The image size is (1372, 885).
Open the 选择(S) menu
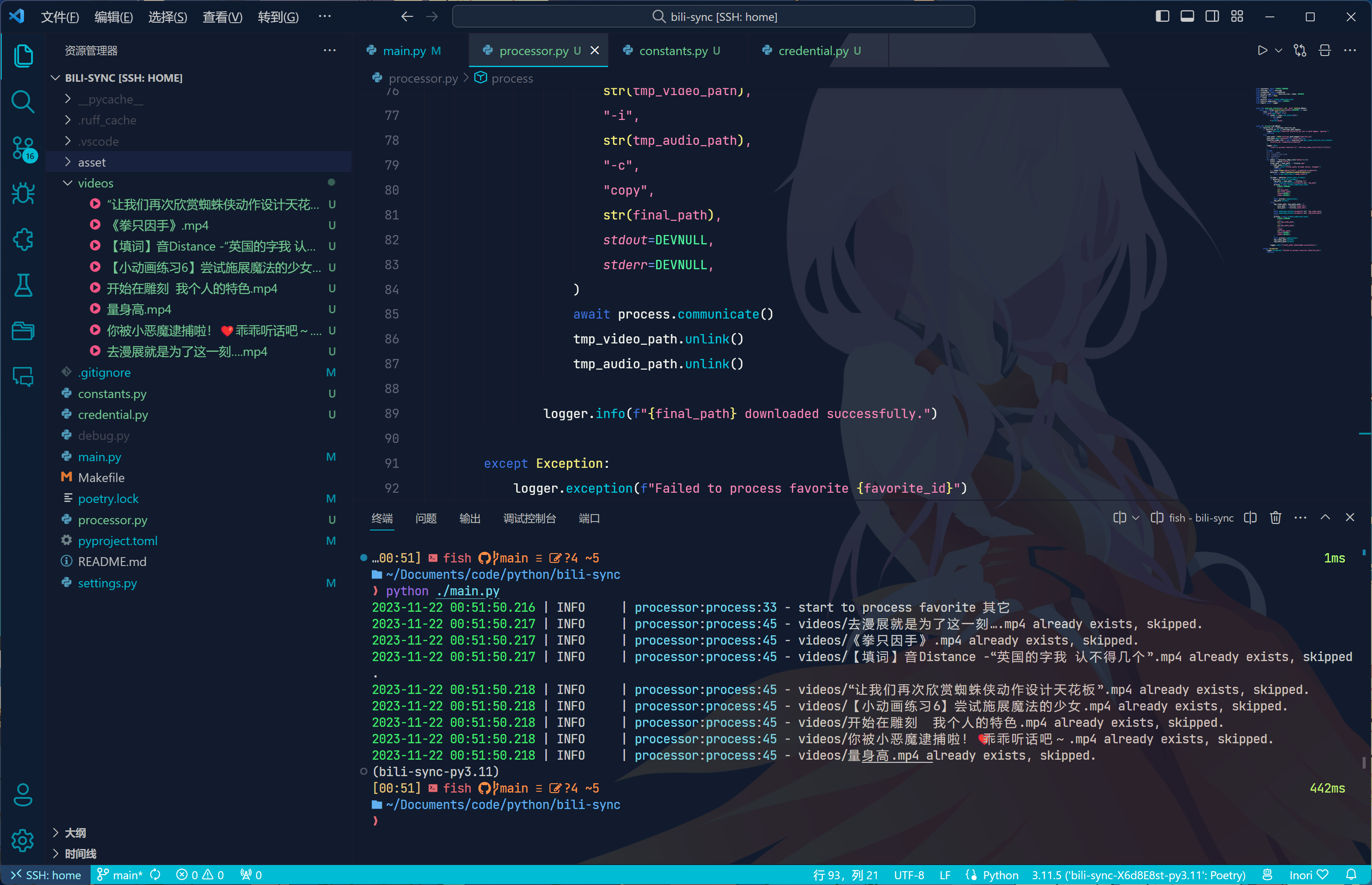tap(168, 17)
